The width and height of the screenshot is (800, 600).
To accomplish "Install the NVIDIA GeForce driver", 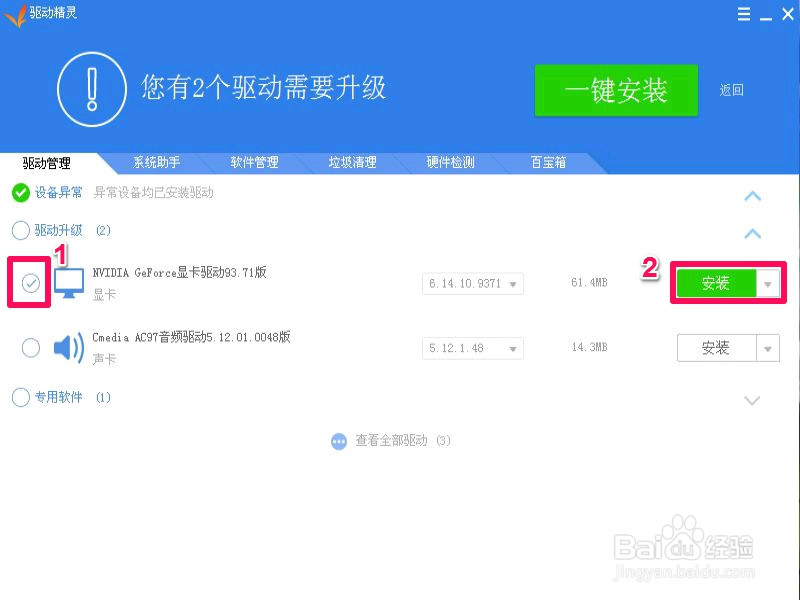I will click(x=716, y=284).
